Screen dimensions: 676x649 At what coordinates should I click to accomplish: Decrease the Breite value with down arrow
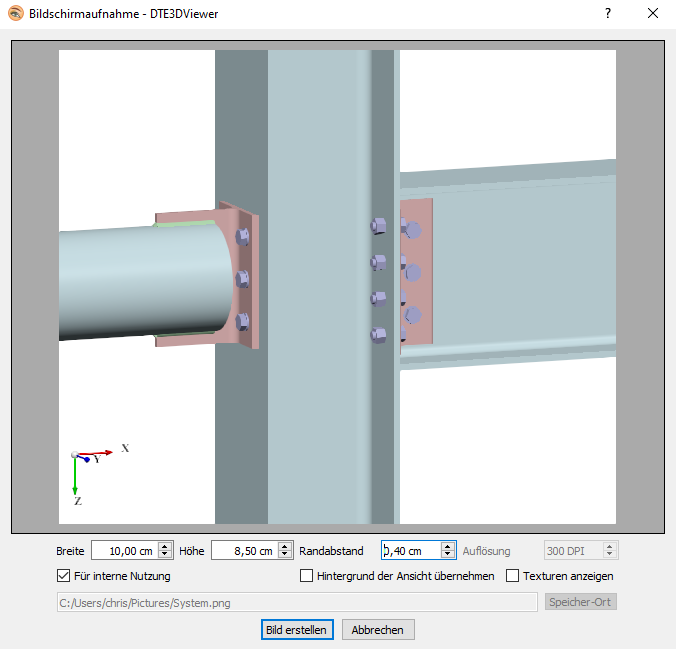165,555
